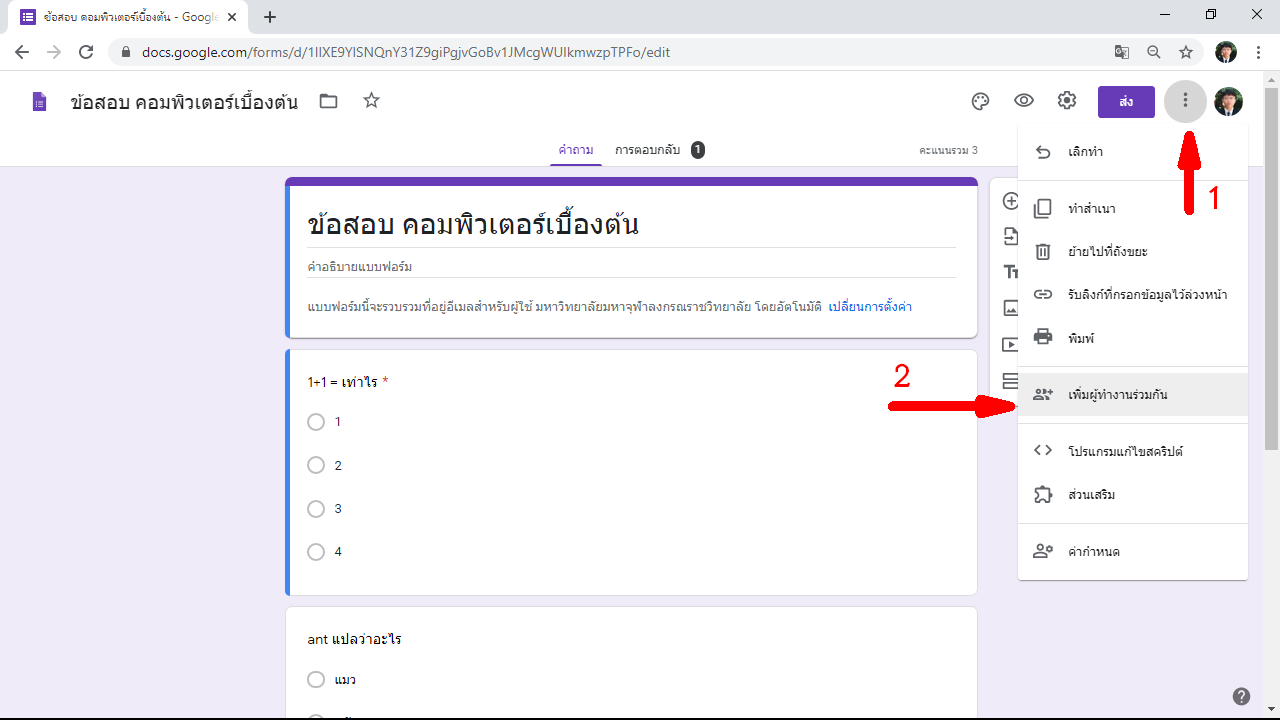Select radio option 3 for 1+1 question
This screenshot has height=721, width=1280.
pos(316,509)
